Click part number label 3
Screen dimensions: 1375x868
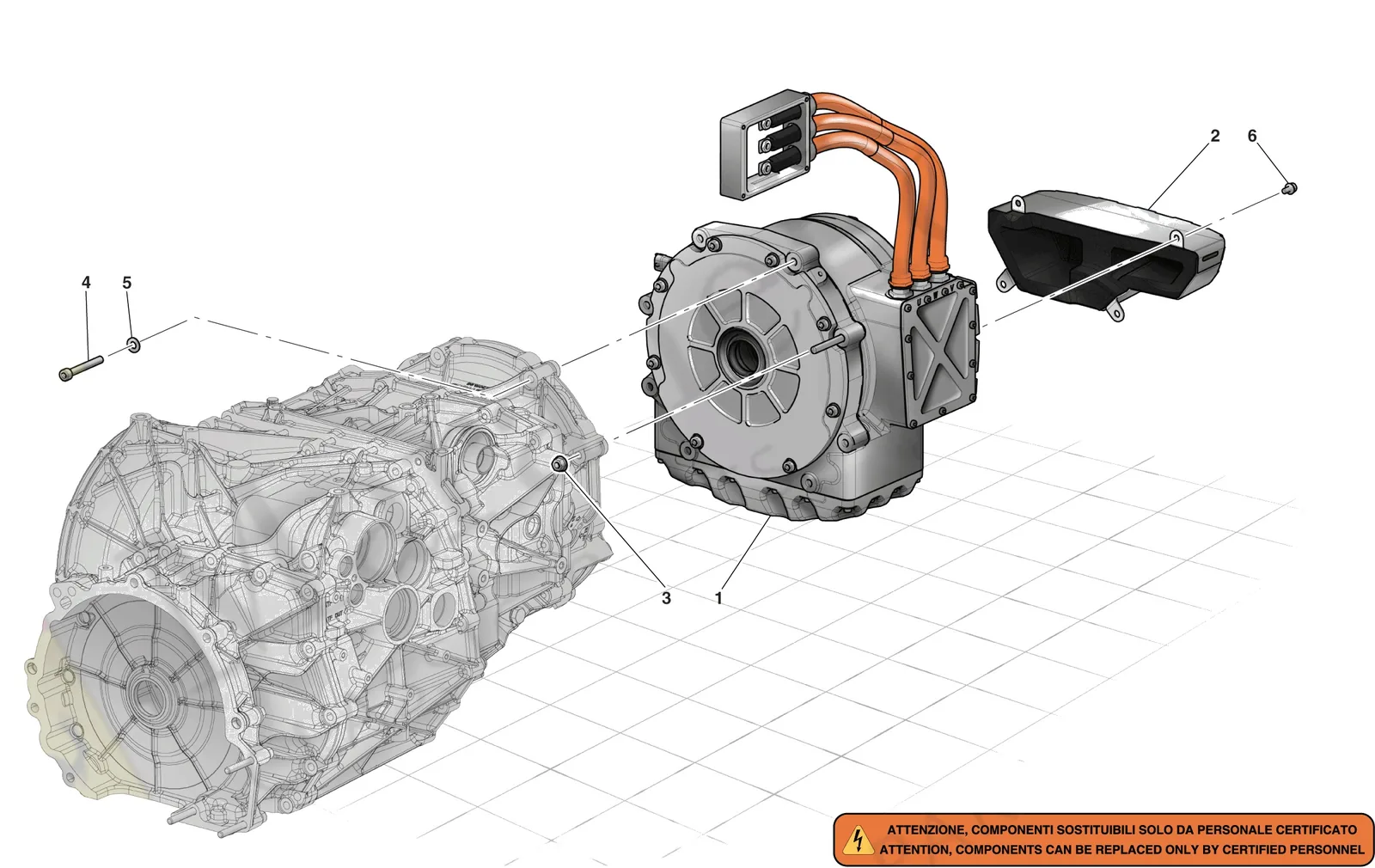(666, 598)
